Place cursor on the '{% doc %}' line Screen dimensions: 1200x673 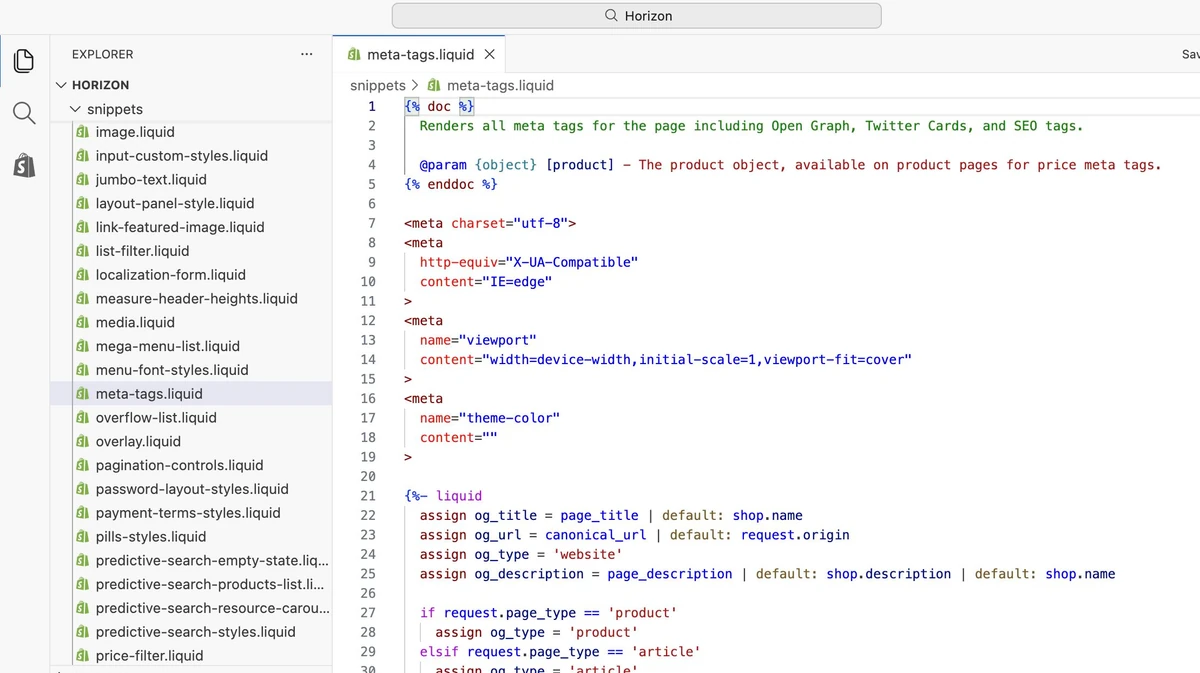440,106
